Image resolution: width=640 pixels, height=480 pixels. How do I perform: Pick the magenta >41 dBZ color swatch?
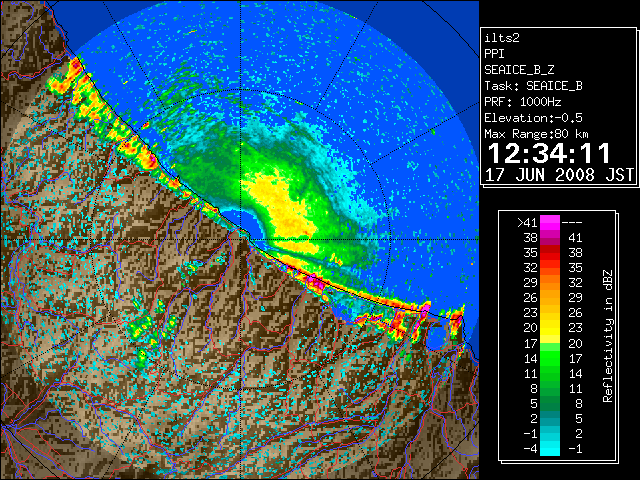(550, 222)
